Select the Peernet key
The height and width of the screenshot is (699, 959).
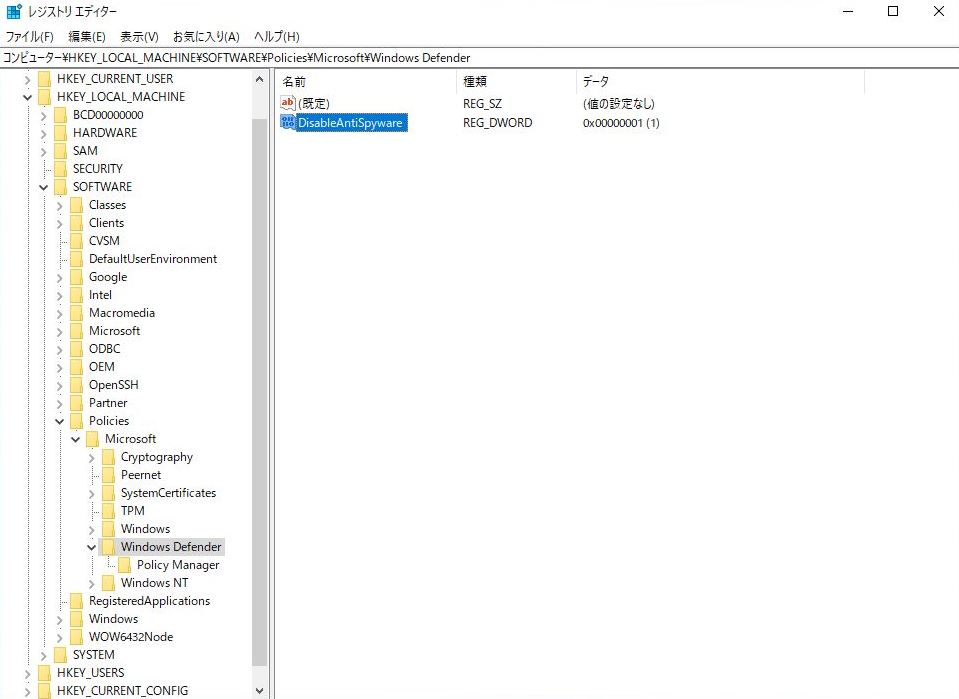141,475
